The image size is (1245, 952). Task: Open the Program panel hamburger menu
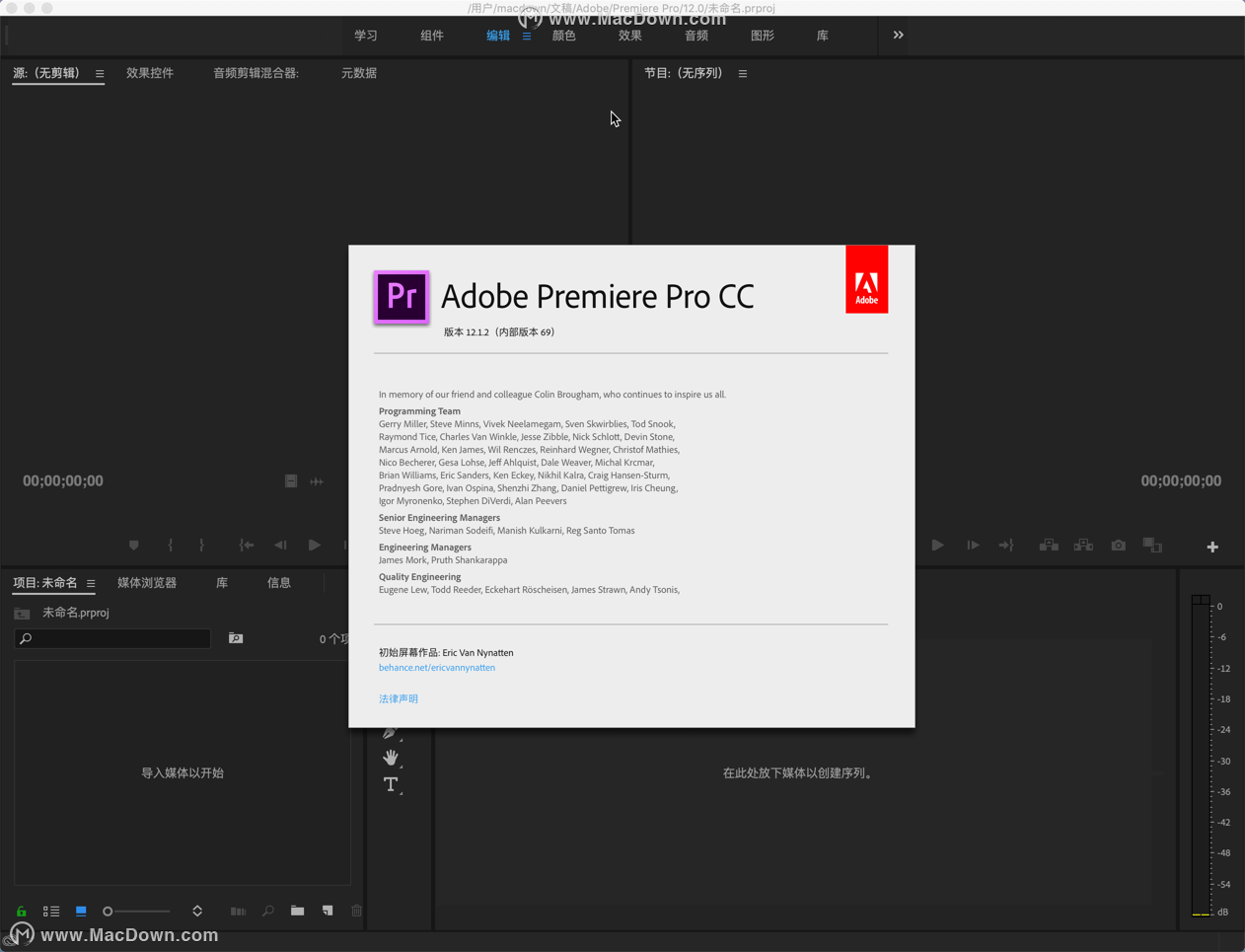point(743,74)
